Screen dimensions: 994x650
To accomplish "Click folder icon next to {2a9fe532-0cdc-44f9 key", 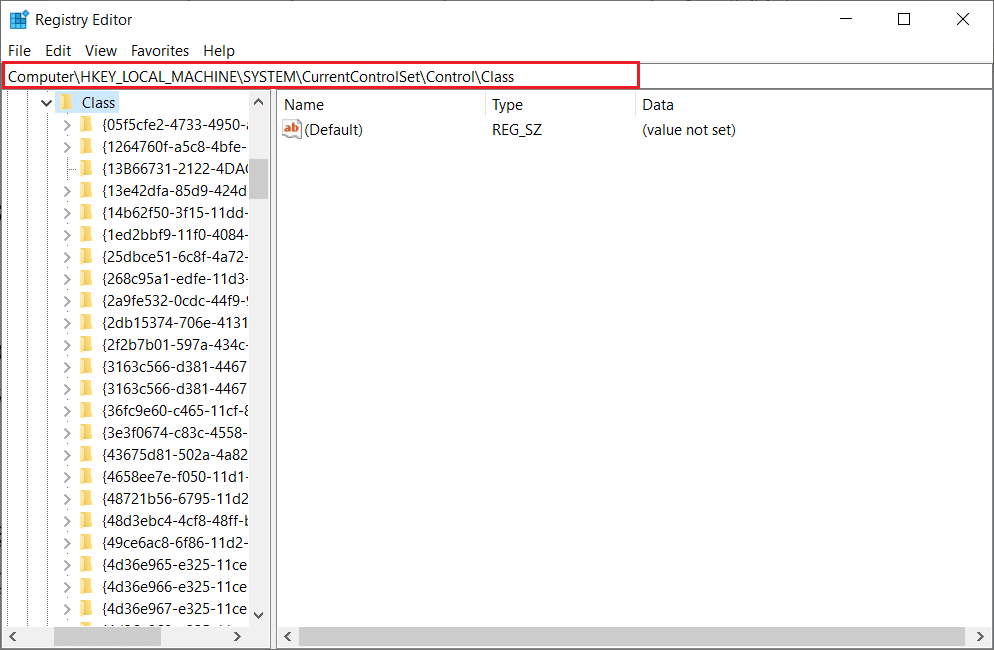I will (x=87, y=301).
